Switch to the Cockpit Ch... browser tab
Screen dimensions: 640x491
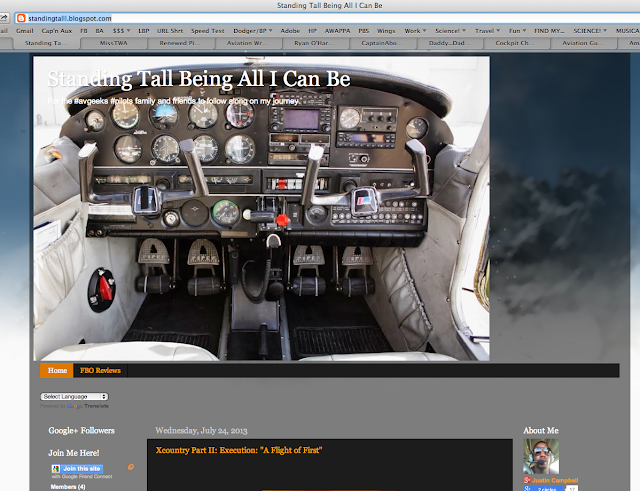click(x=516, y=43)
